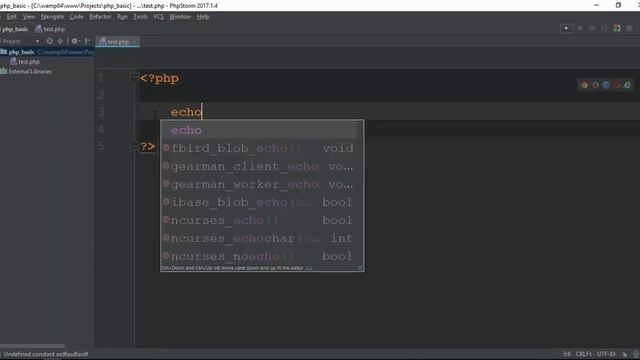Open file in Firefox browser icon

(x=595, y=85)
